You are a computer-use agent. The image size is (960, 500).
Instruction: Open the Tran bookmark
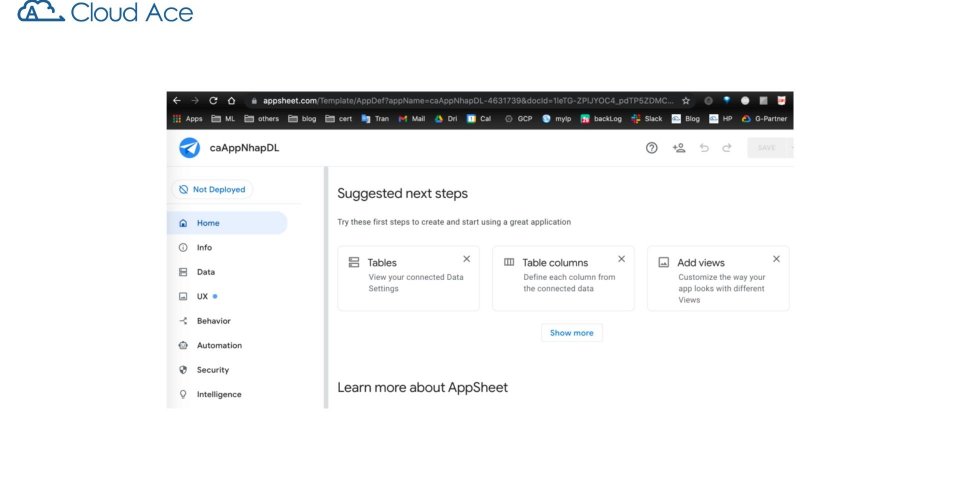coord(375,119)
